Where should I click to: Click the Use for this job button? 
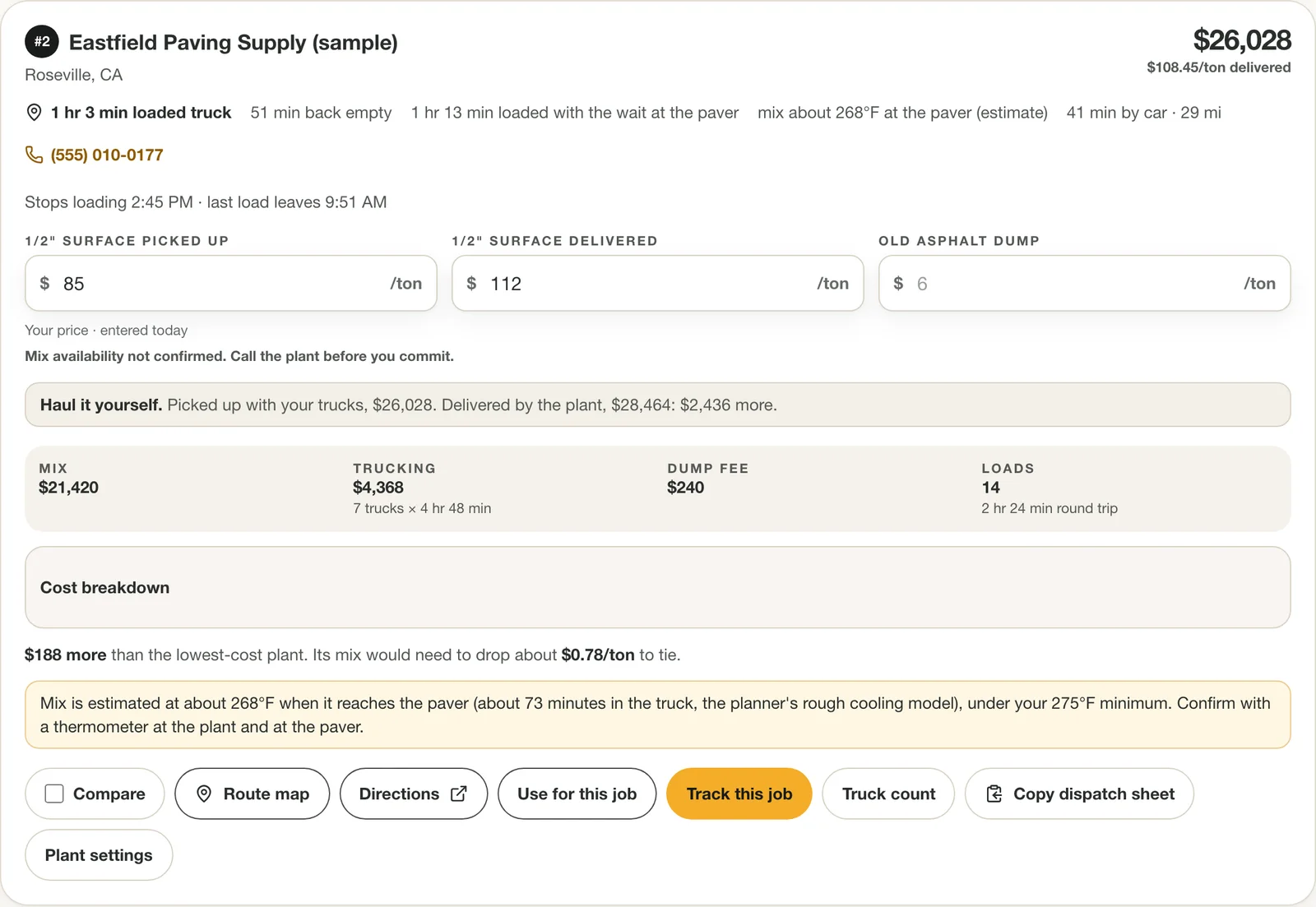pos(577,794)
